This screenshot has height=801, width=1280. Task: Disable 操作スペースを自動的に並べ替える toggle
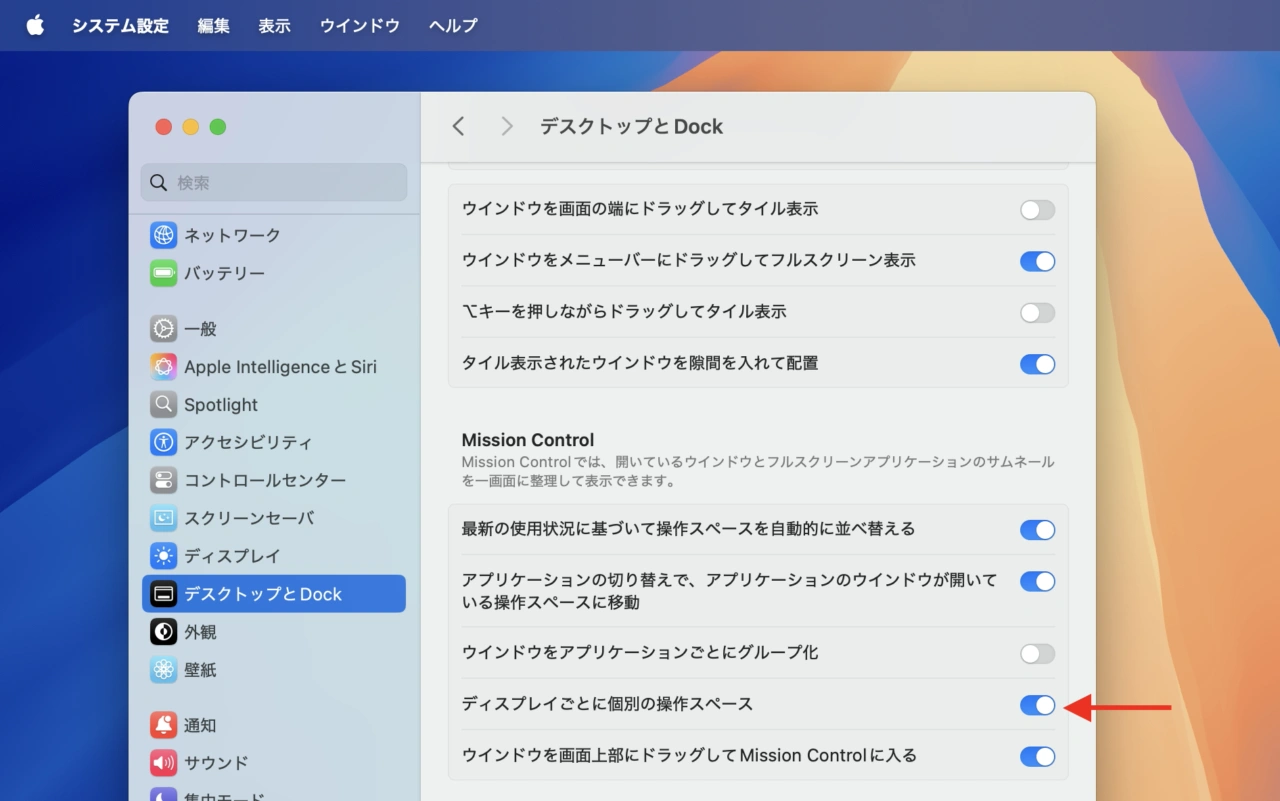pos(1037,530)
